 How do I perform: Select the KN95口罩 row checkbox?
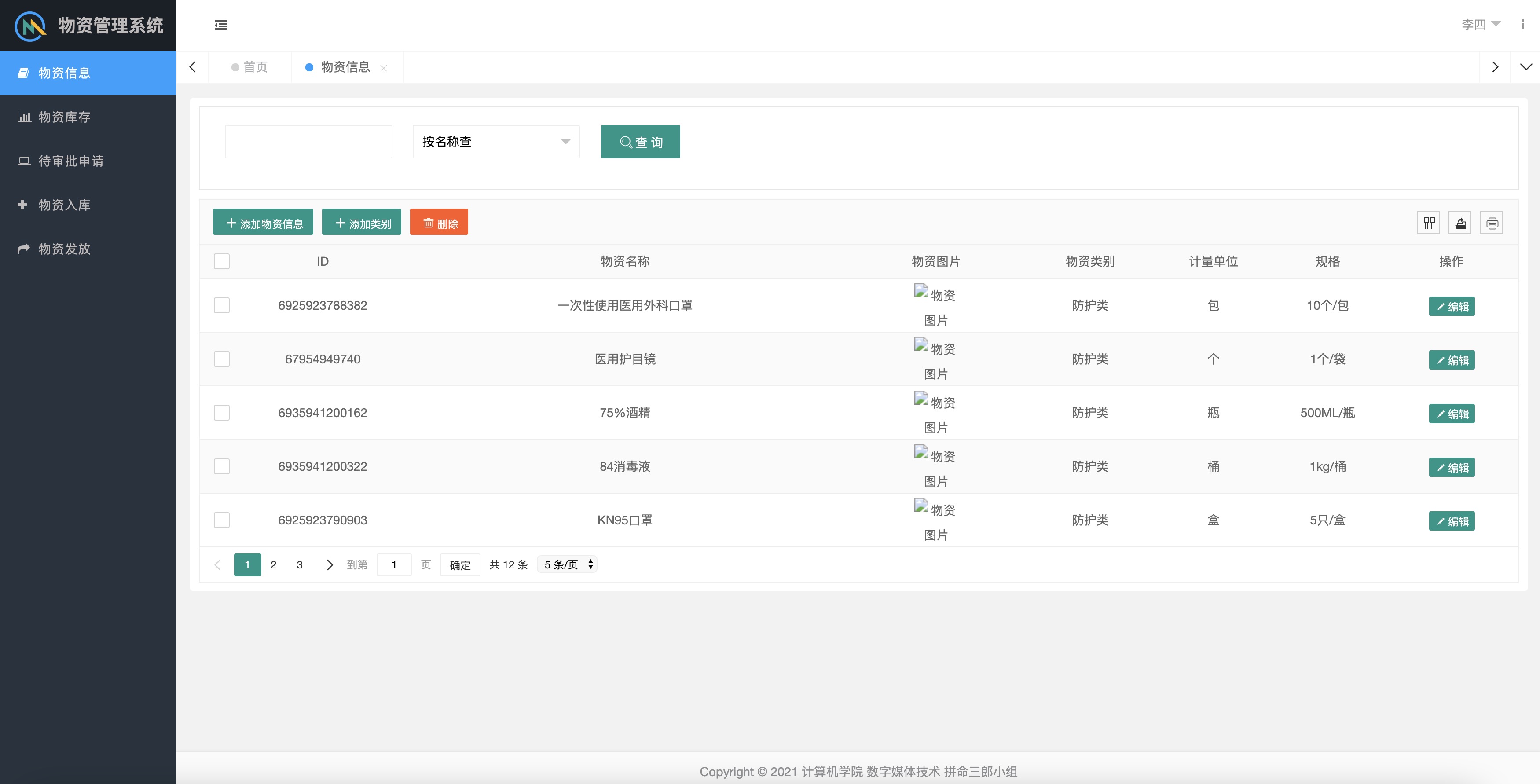click(222, 520)
